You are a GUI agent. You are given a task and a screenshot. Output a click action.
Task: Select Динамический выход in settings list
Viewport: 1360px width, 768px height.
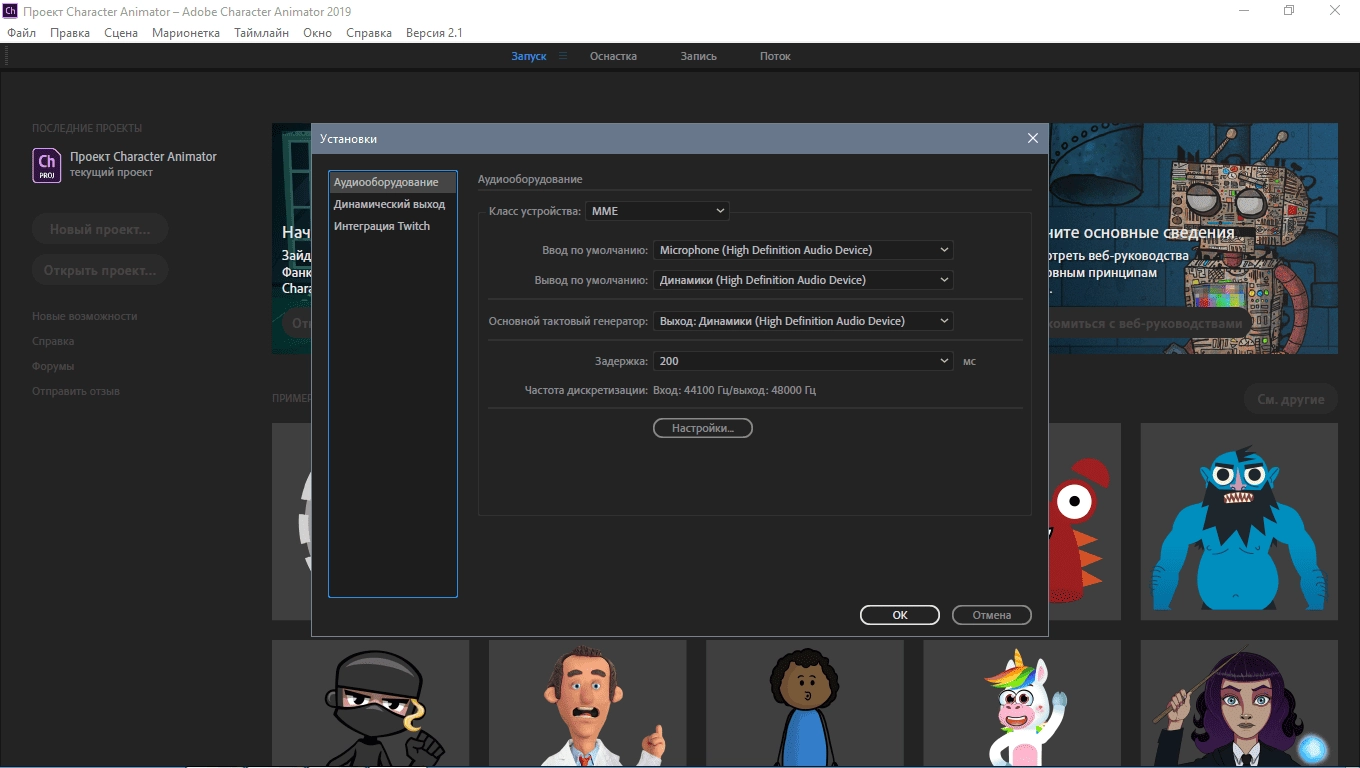393,204
